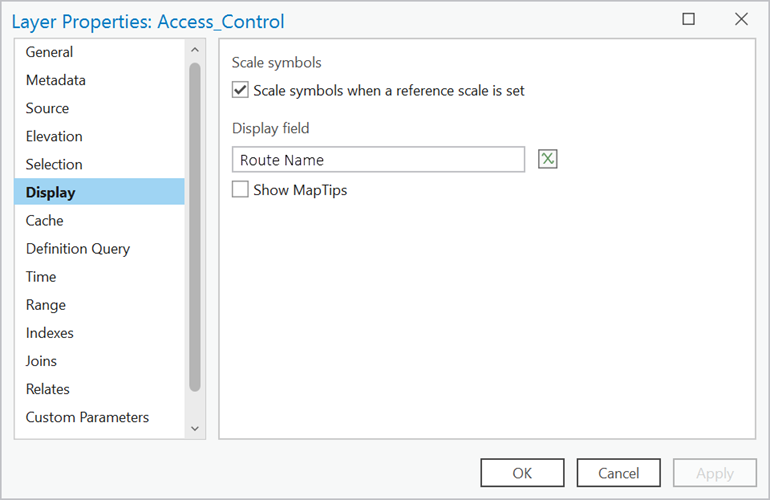Click the Apply button
Viewport: 770px width, 500px height.
715,473
